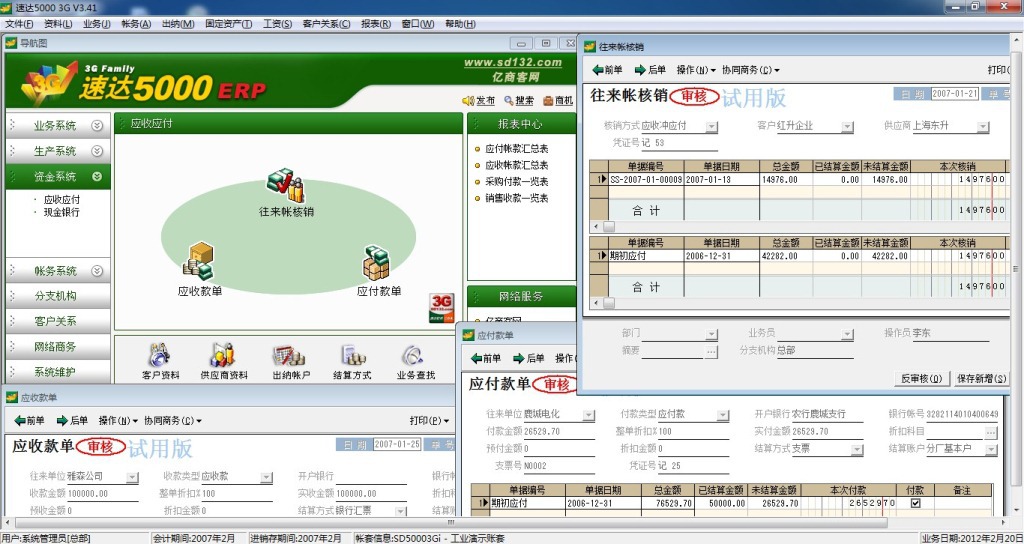Screen dimensions: 1024x544
Task: Open the 部门 dropdown in 往来帐核销
Action: [x=712, y=334]
